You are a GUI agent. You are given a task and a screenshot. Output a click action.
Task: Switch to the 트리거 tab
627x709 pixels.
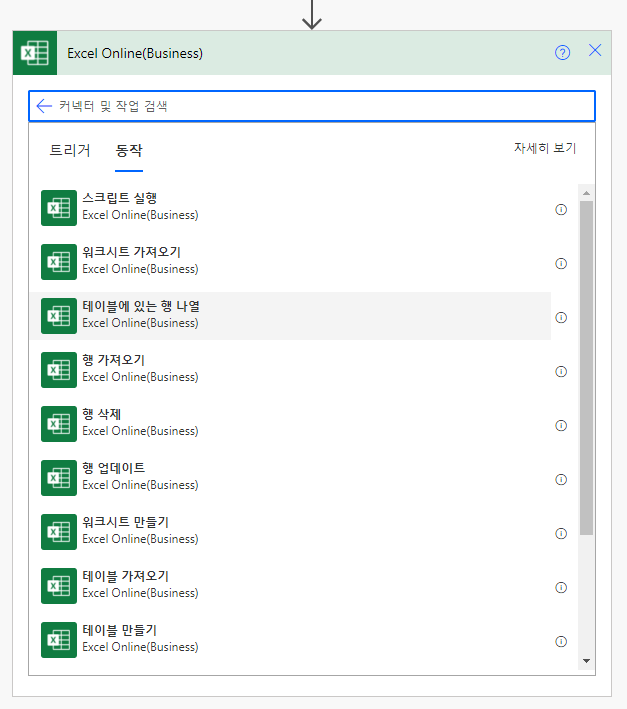[70, 150]
